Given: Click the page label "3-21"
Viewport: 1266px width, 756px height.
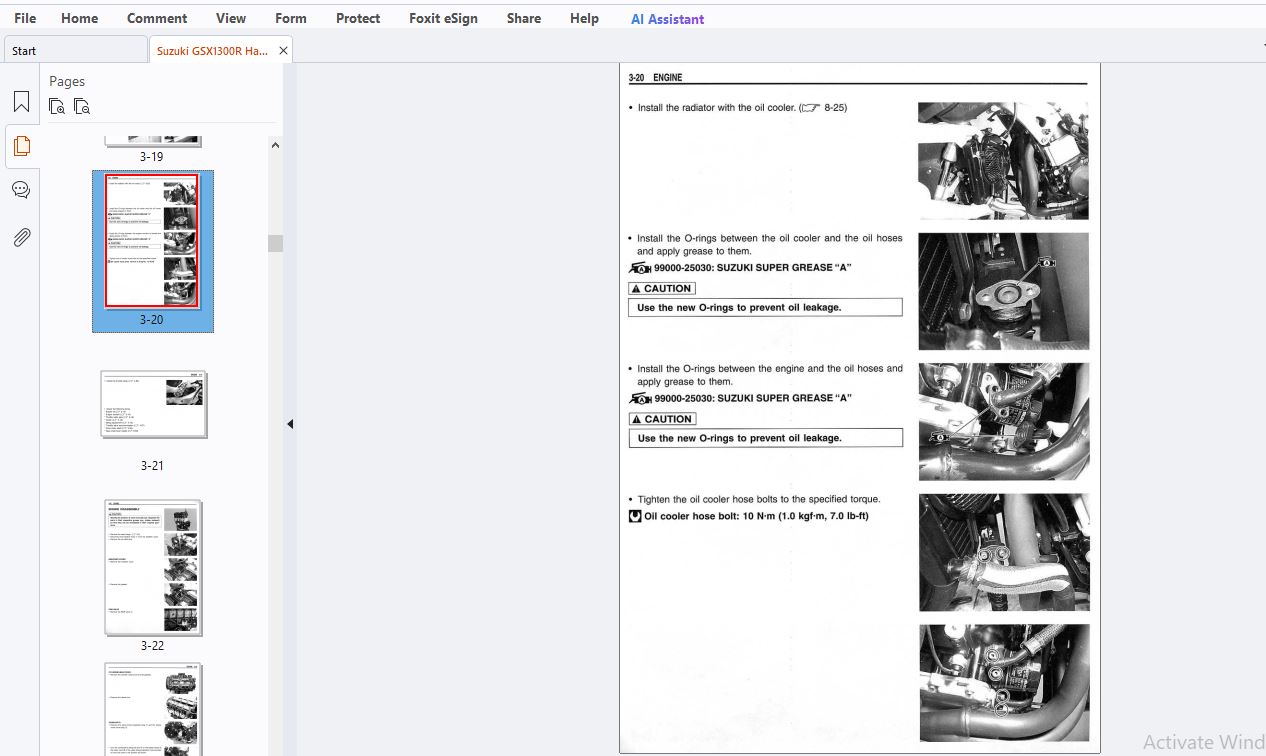Looking at the screenshot, I should pos(152,466).
